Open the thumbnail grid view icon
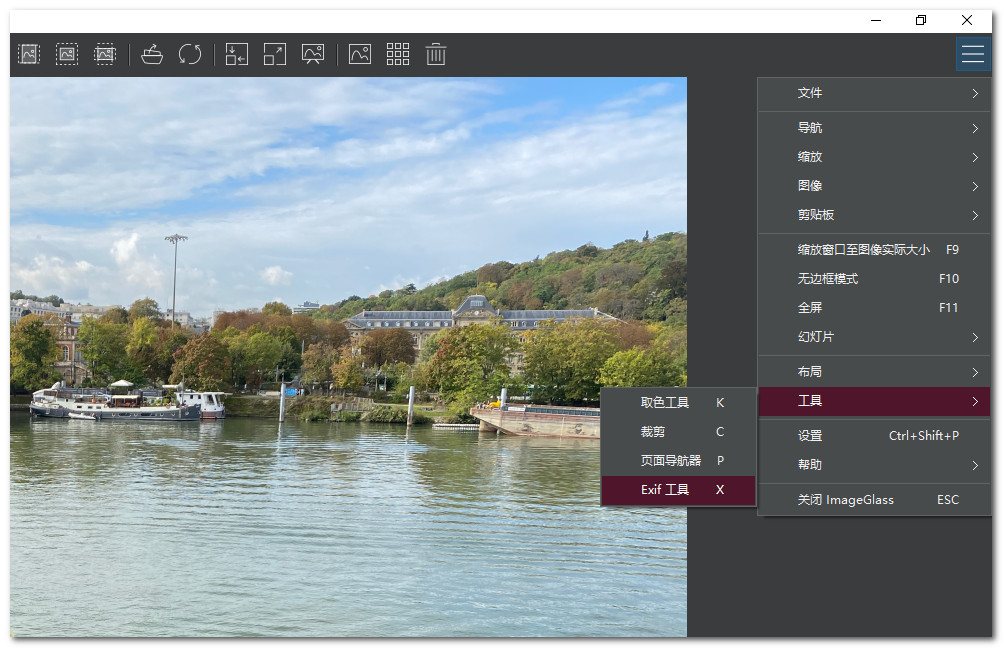The height and width of the screenshot is (648, 1003). coord(398,54)
